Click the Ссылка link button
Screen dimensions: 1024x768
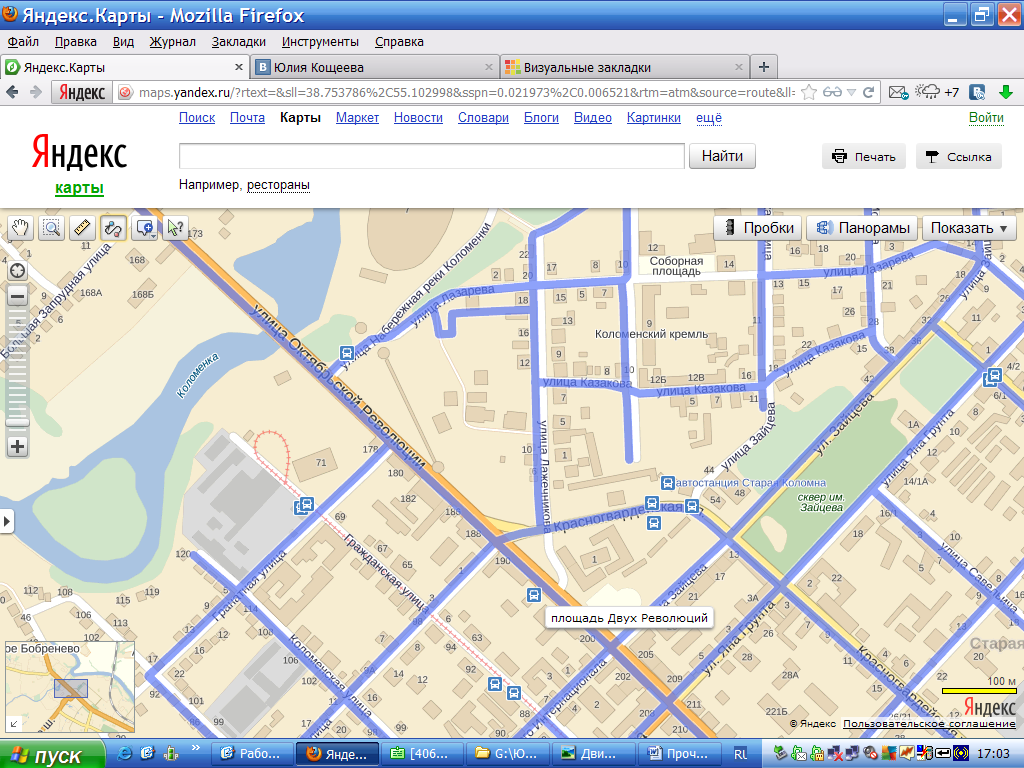pyautogui.click(x=959, y=157)
